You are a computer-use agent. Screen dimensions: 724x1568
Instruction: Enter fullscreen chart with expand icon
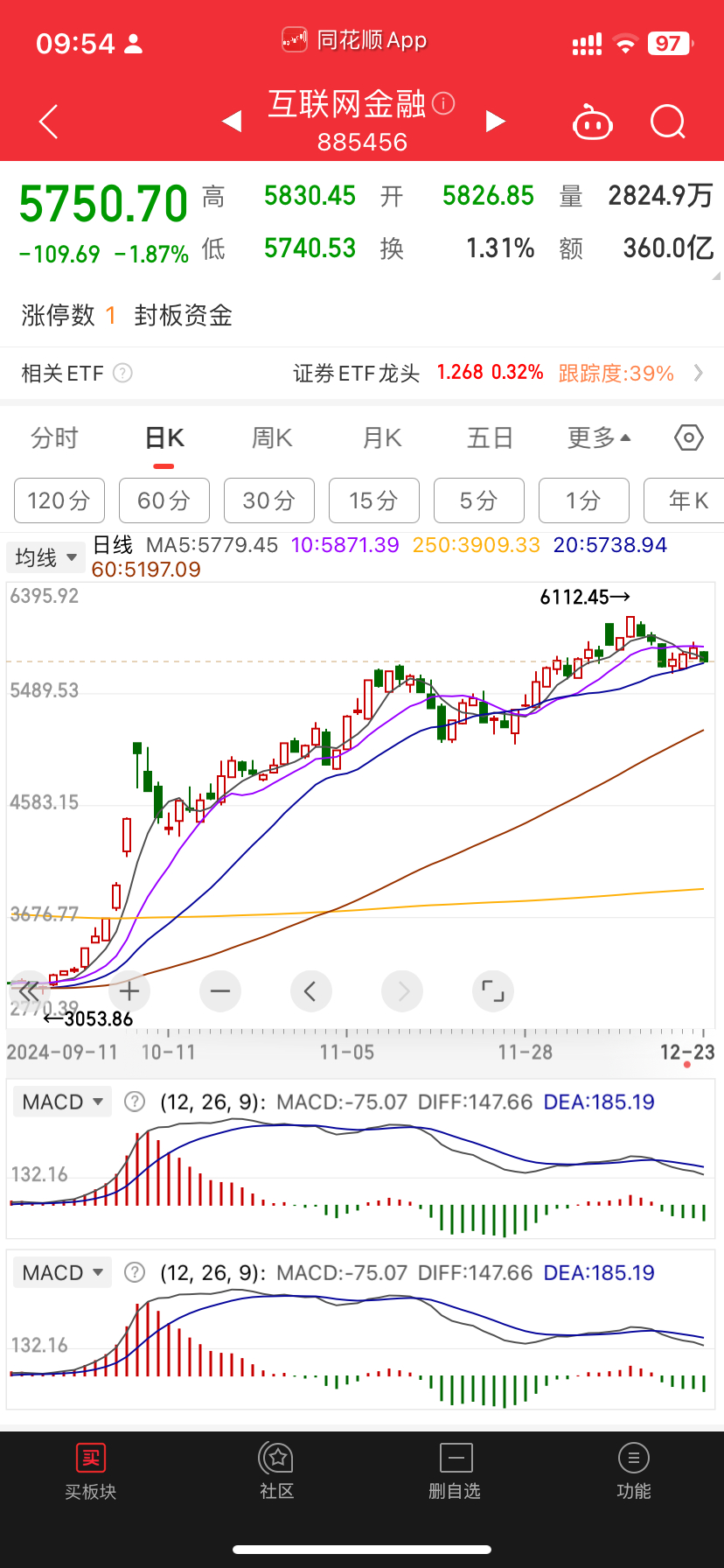coord(493,991)
